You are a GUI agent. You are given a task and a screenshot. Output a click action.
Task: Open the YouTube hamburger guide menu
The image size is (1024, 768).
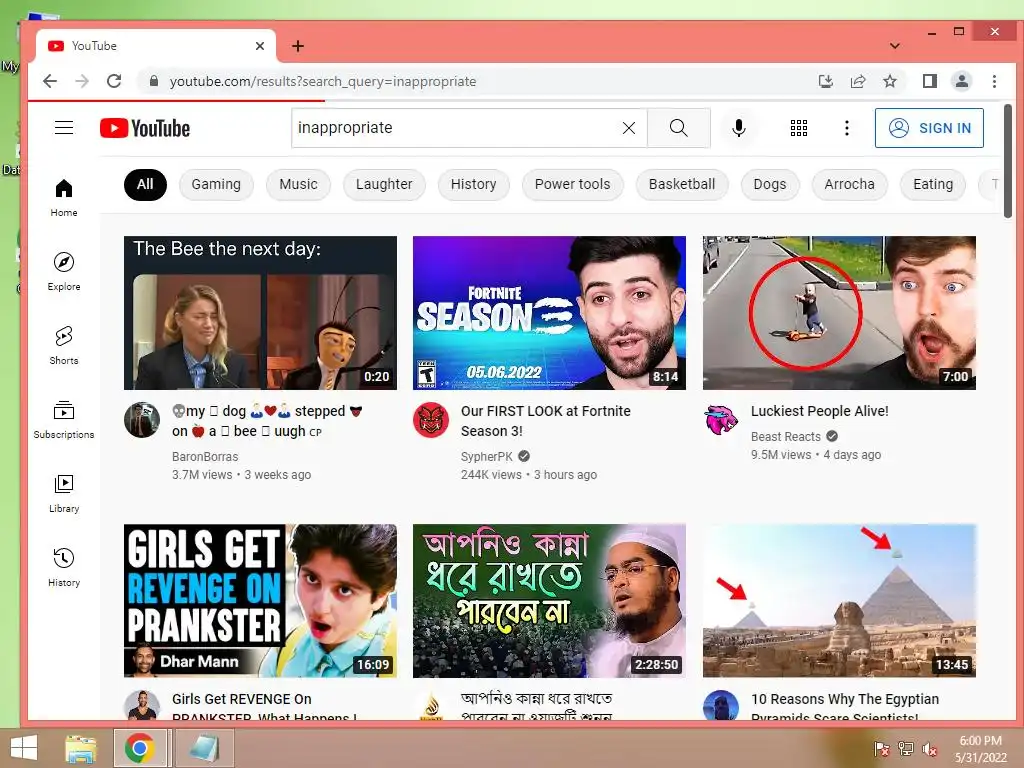[64, 127]
